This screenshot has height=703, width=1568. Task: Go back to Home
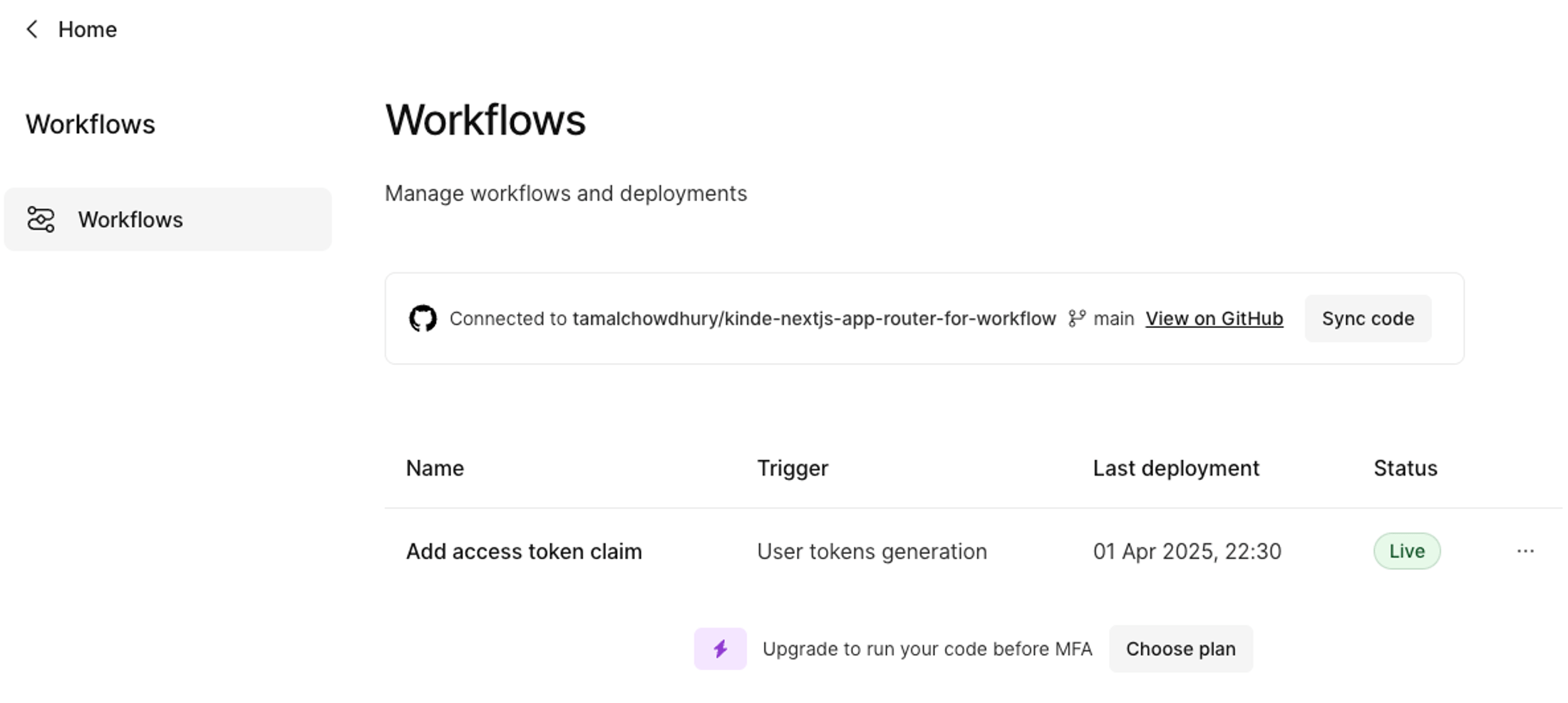pyautogui.click(x=87, y=29)
